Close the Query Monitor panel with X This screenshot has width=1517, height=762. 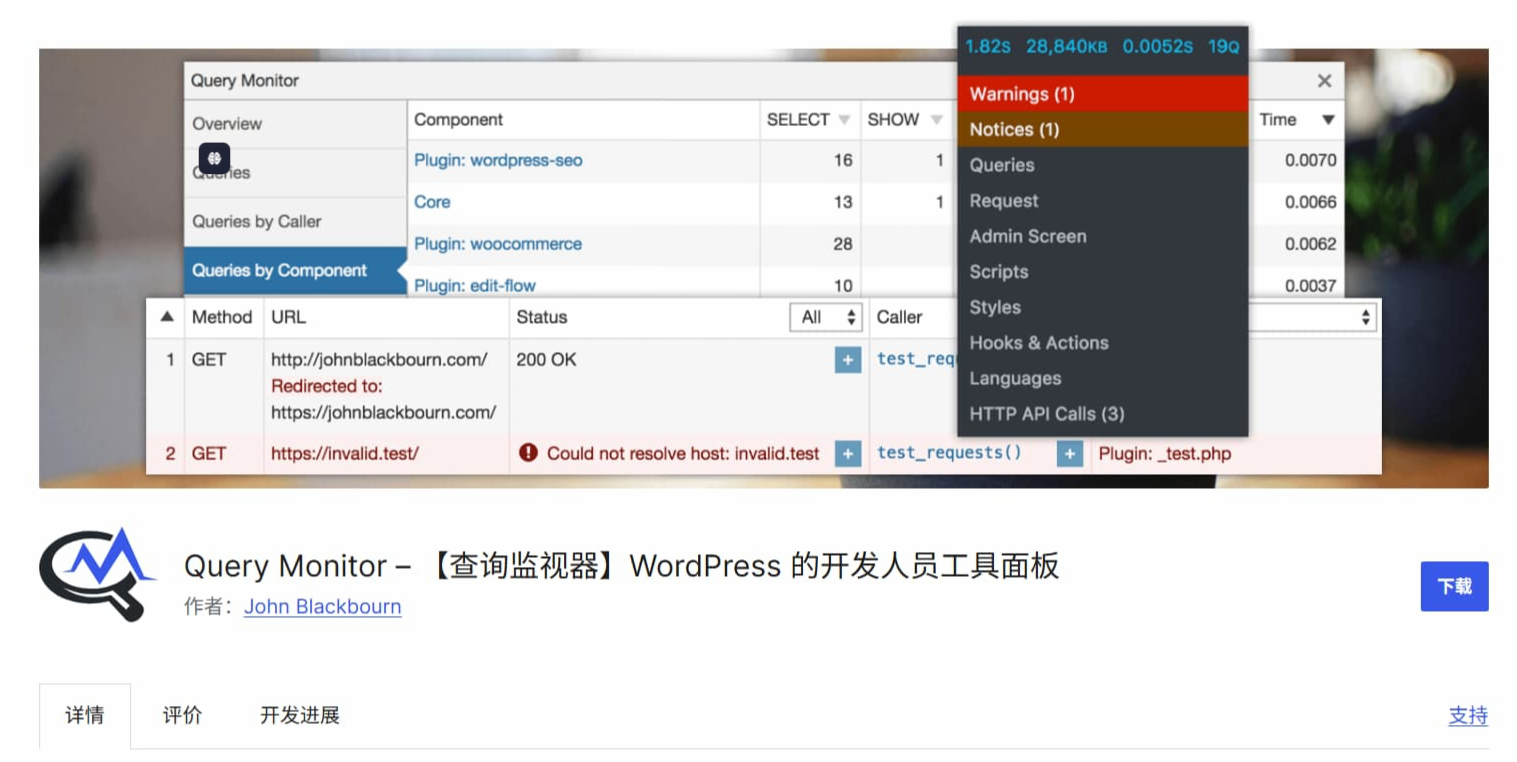tap(1324, 81)
